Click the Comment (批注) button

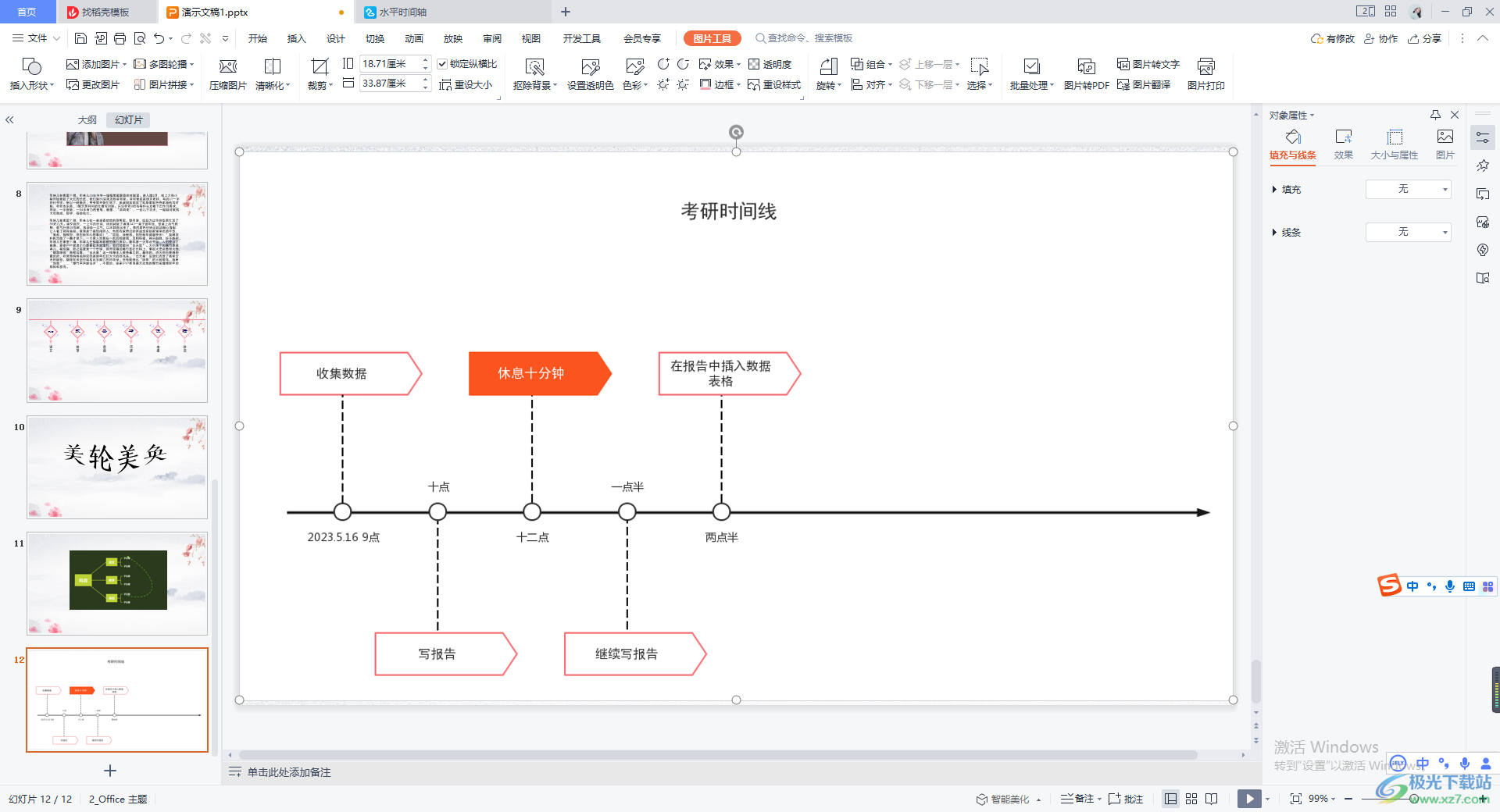pos(1126,799)
